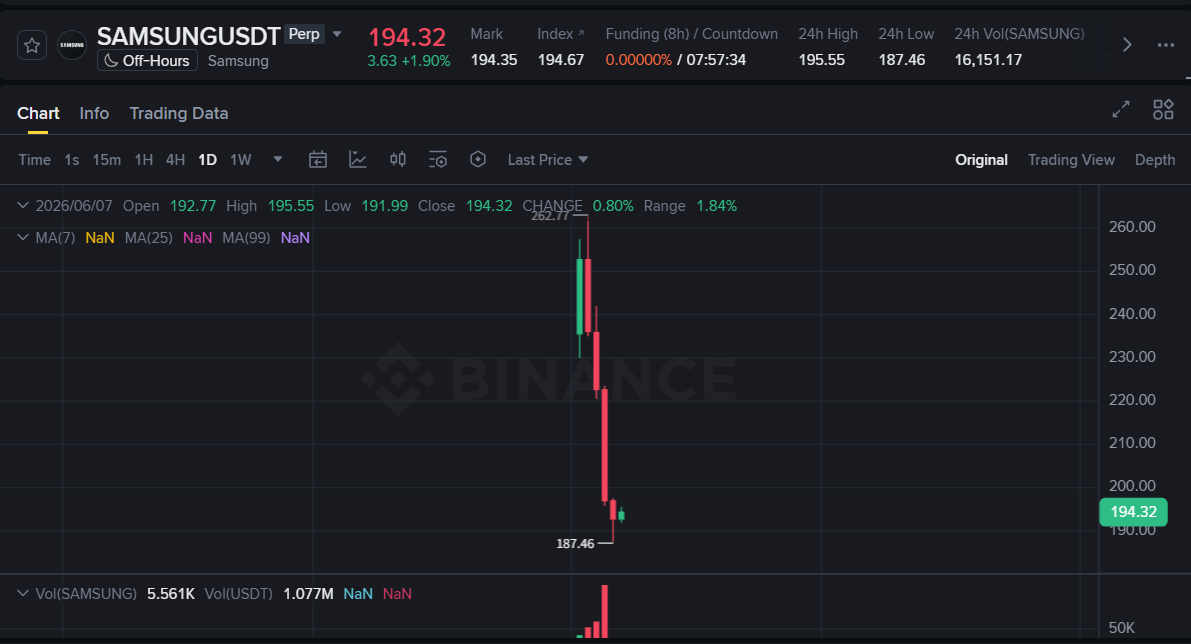The height and width of the screenshot is (644, 1191).
Task: Click the Samsung logo icon
Action: click(x=72, y=46)
